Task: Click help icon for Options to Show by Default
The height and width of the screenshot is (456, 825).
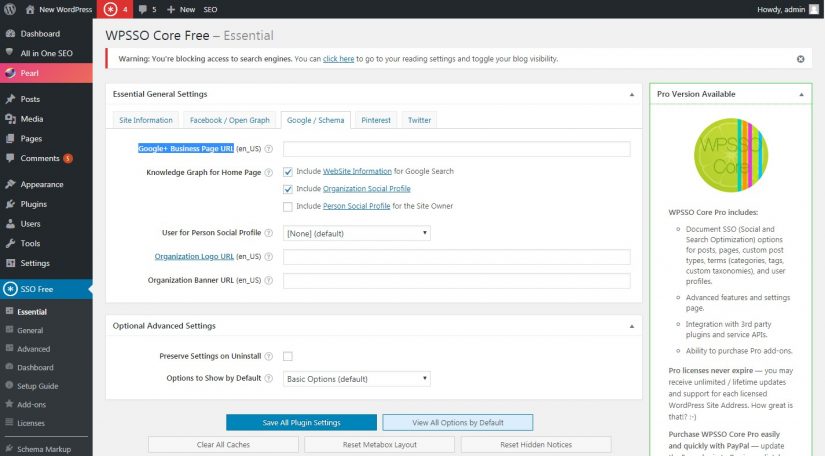Action: (268, 378)
